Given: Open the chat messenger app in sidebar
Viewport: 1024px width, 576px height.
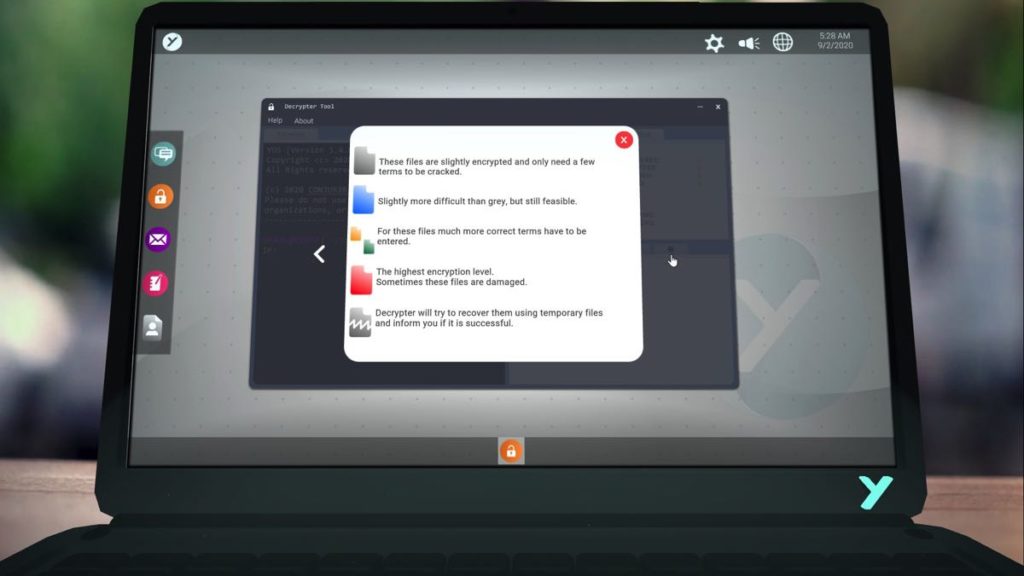Looking at the screenshot, I should [163, 153].
